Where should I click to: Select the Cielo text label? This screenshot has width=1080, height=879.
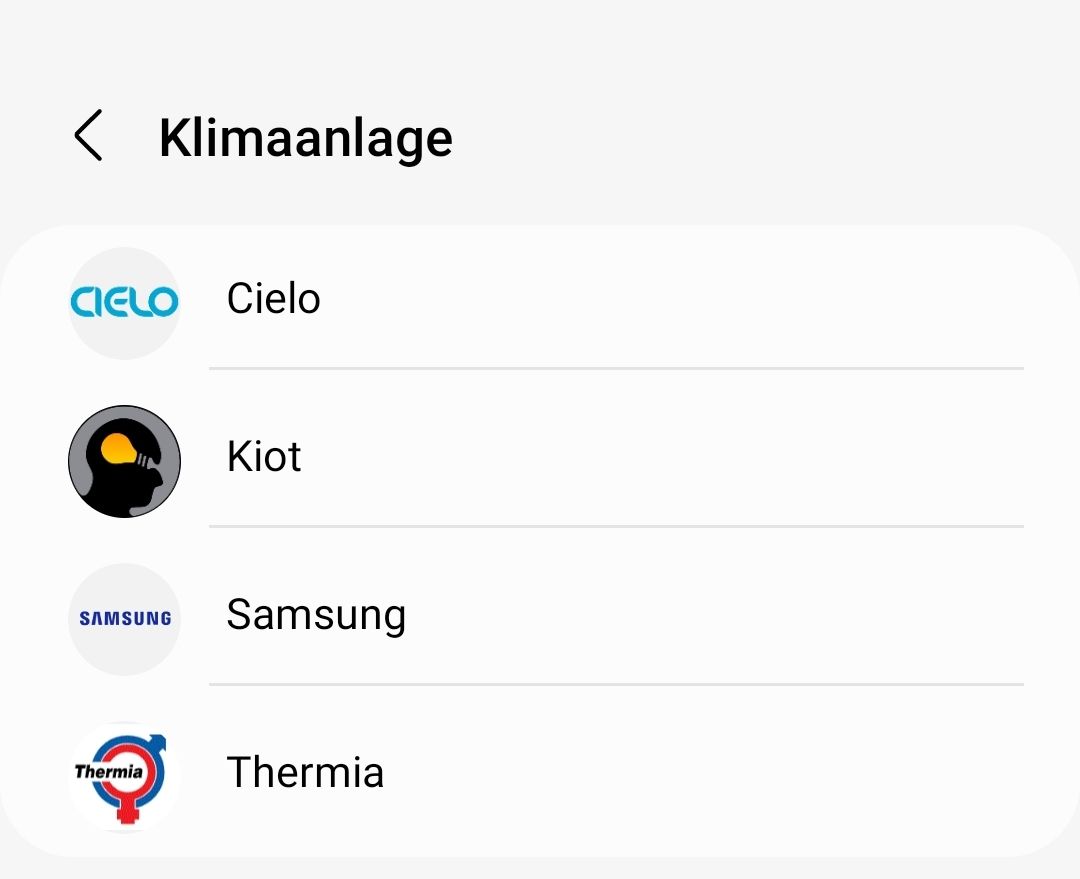[273, 299]
